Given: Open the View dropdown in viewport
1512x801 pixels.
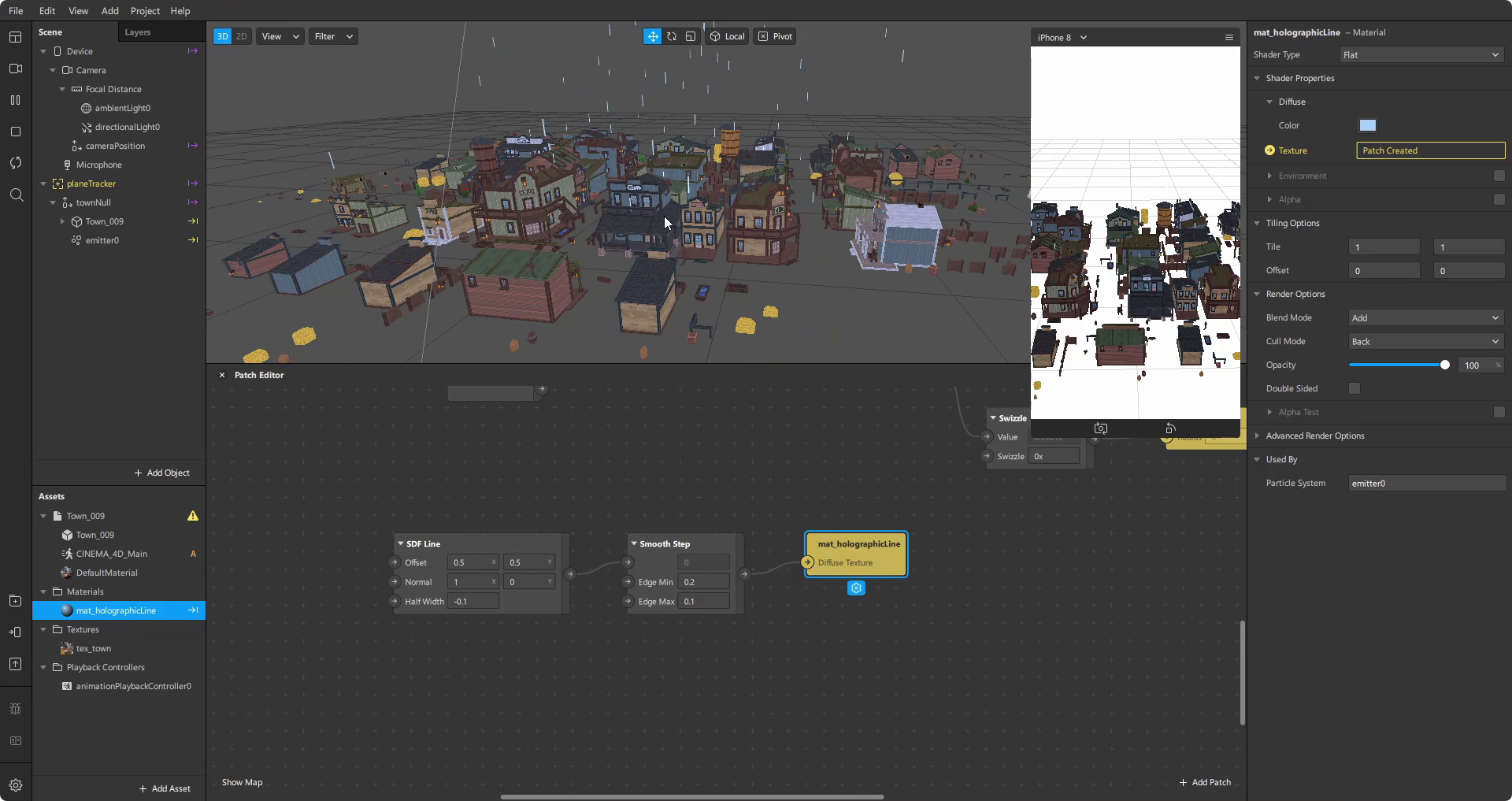Looking at the screenshot, I should tap(280, 36).
